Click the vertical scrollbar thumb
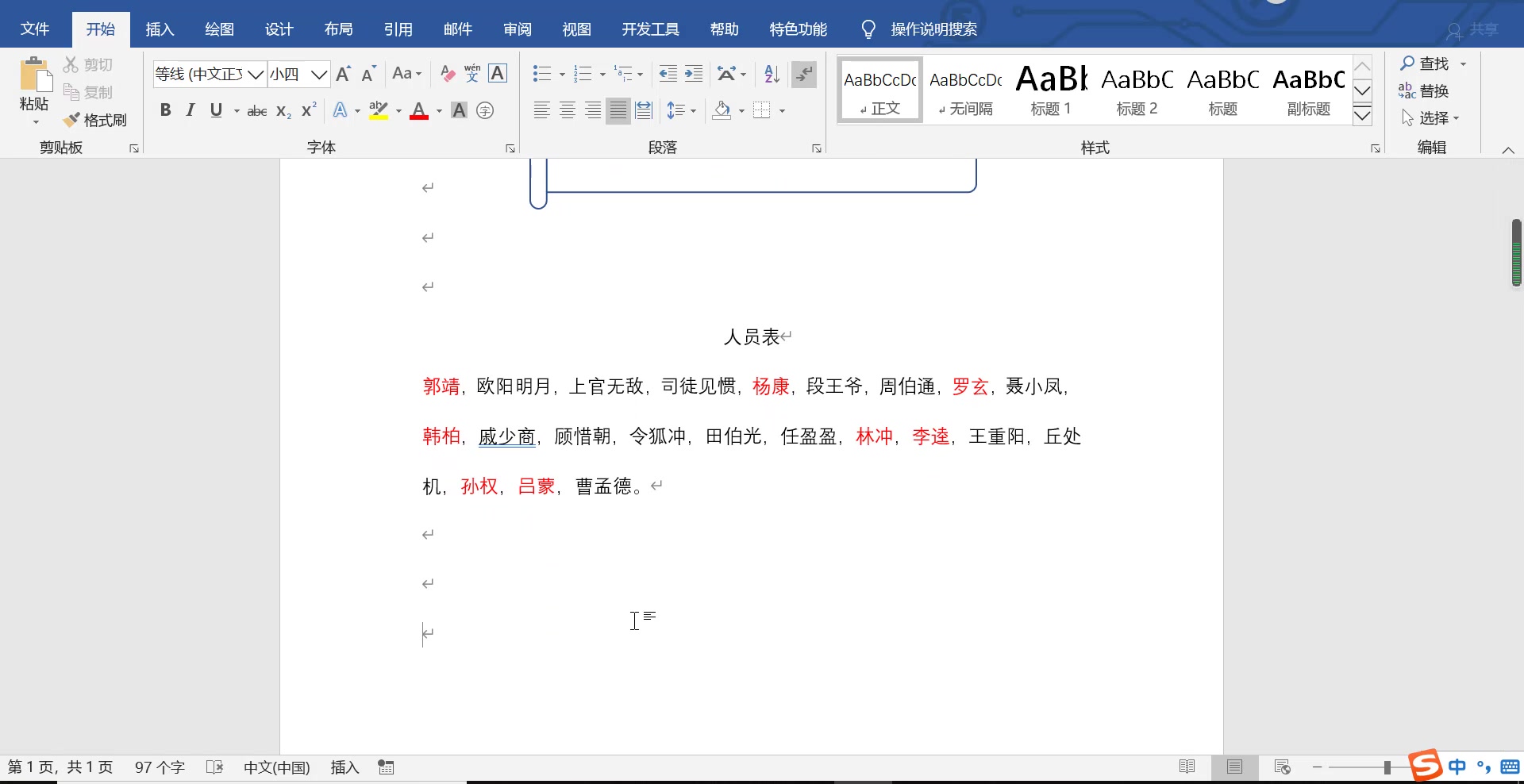Image resolution: width=1524 pixels, height=784 pixels. [x=1516, y=252]
